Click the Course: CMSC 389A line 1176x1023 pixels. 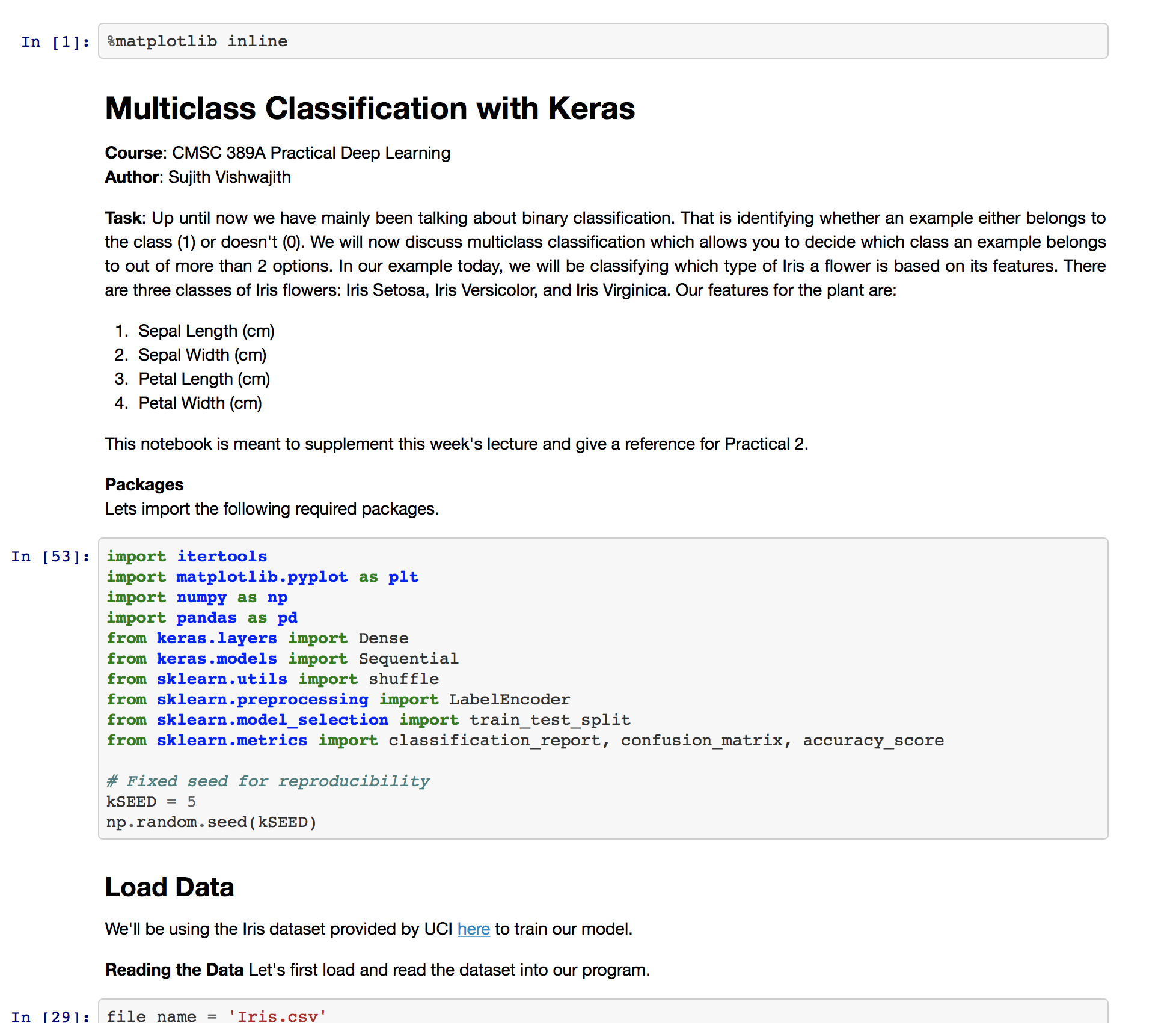point(277,153)
